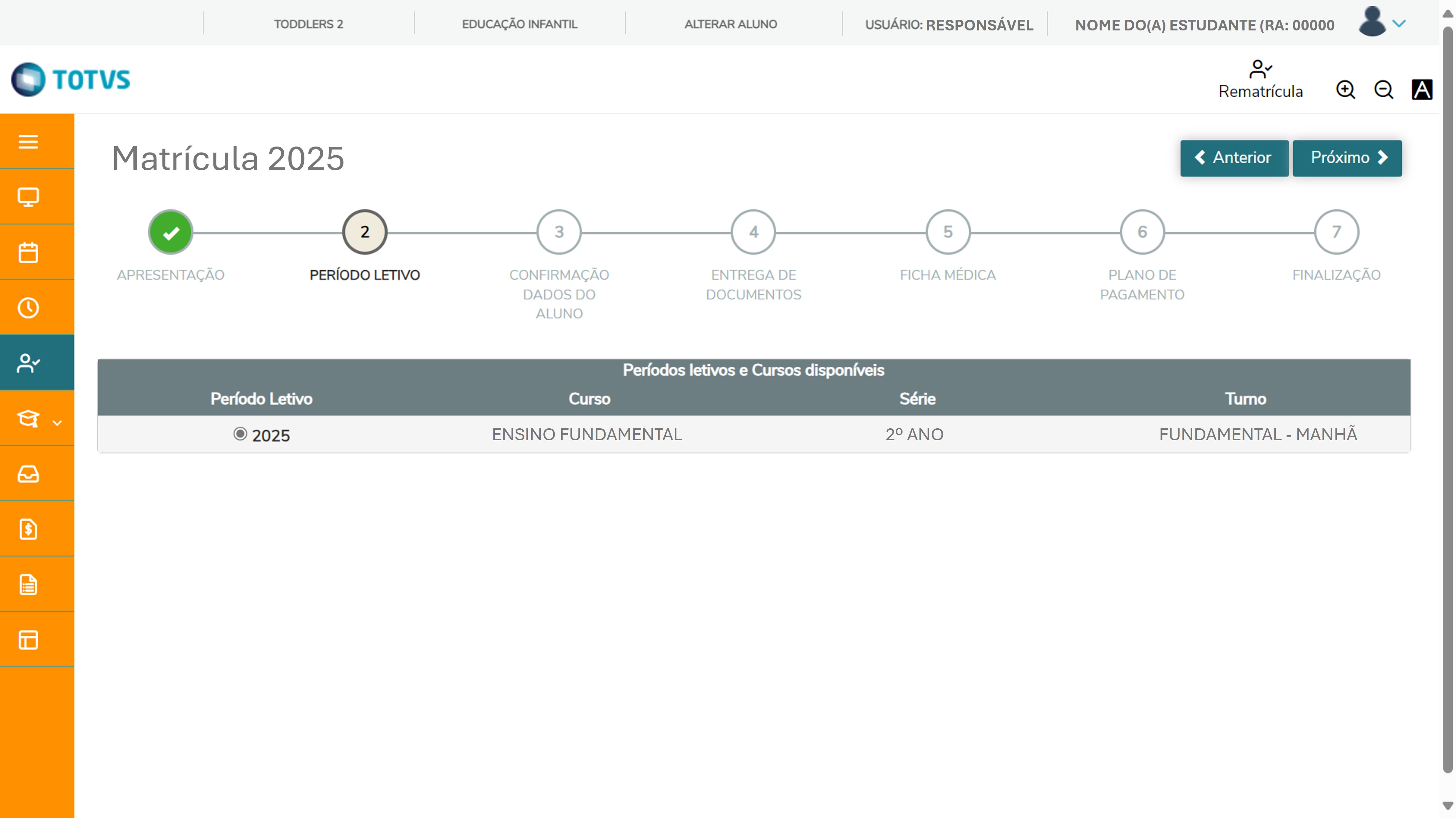Viewport: 1456px width, 818px height.
Task: Click the monitor icon in sidebar
Action: [x=28, y=197]
